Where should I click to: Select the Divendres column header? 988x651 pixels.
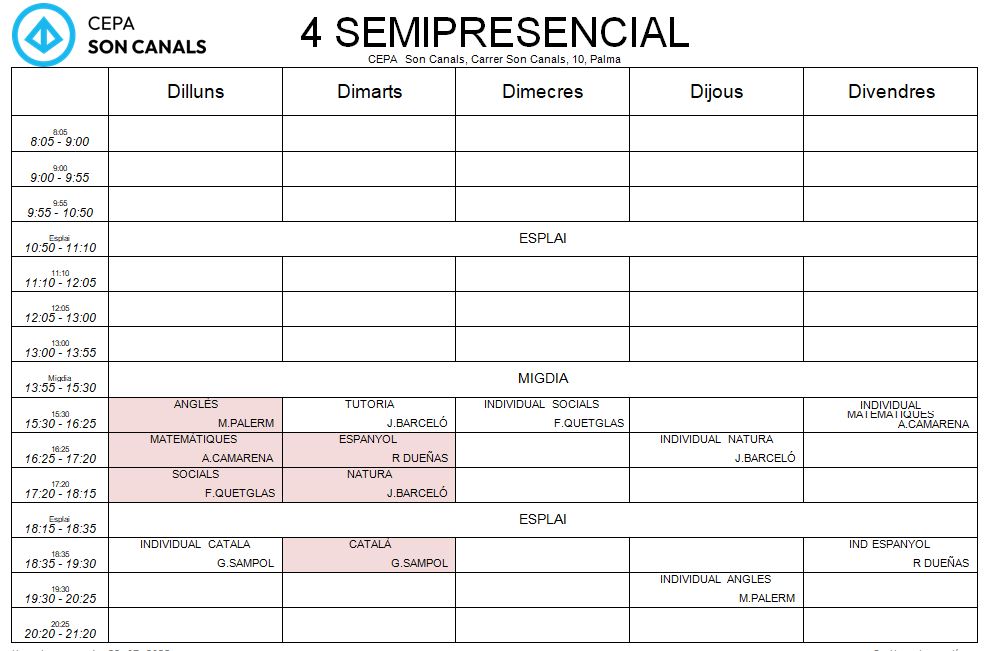(x=890, y=91)
